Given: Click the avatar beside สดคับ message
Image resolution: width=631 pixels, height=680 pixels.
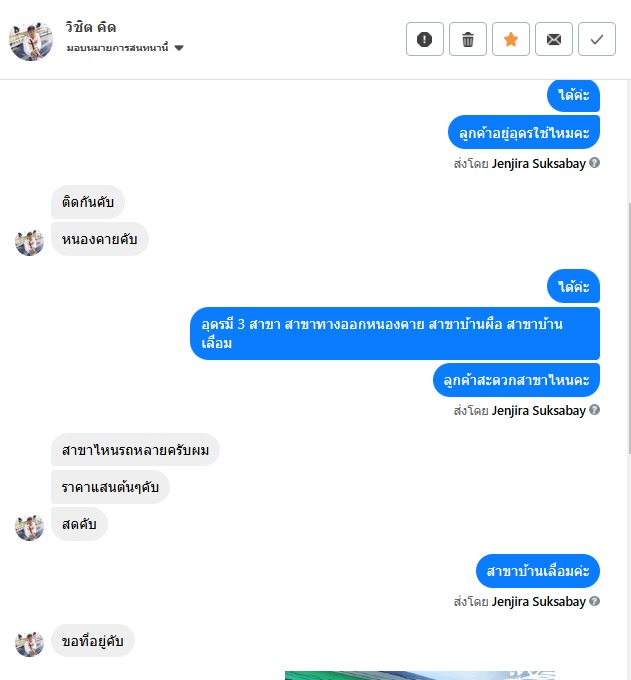Looking at the screenshot, I should pos(29,527).
